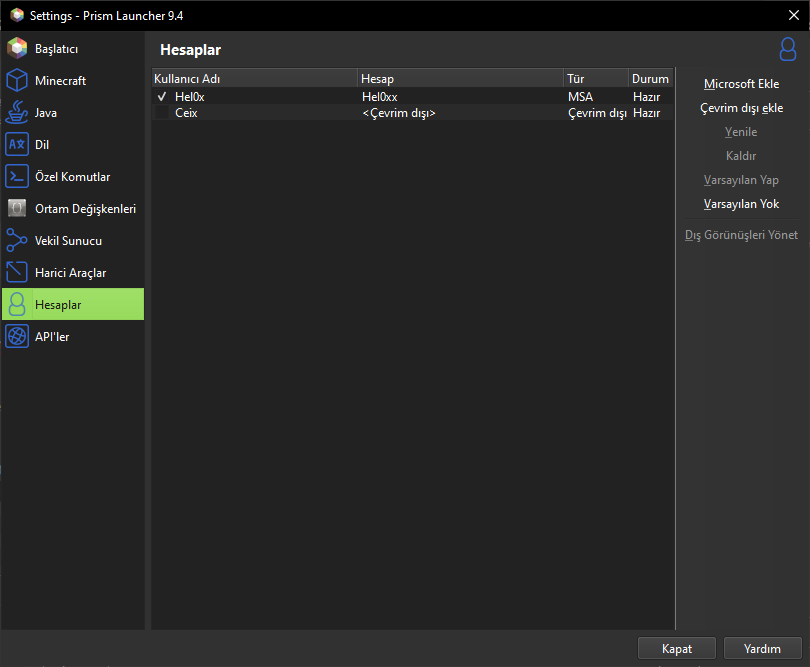This screenshot has height=667, width=810.
Task: Click the Başlatıcı launcher icon in sidebar
Action: tap(17, 49)
